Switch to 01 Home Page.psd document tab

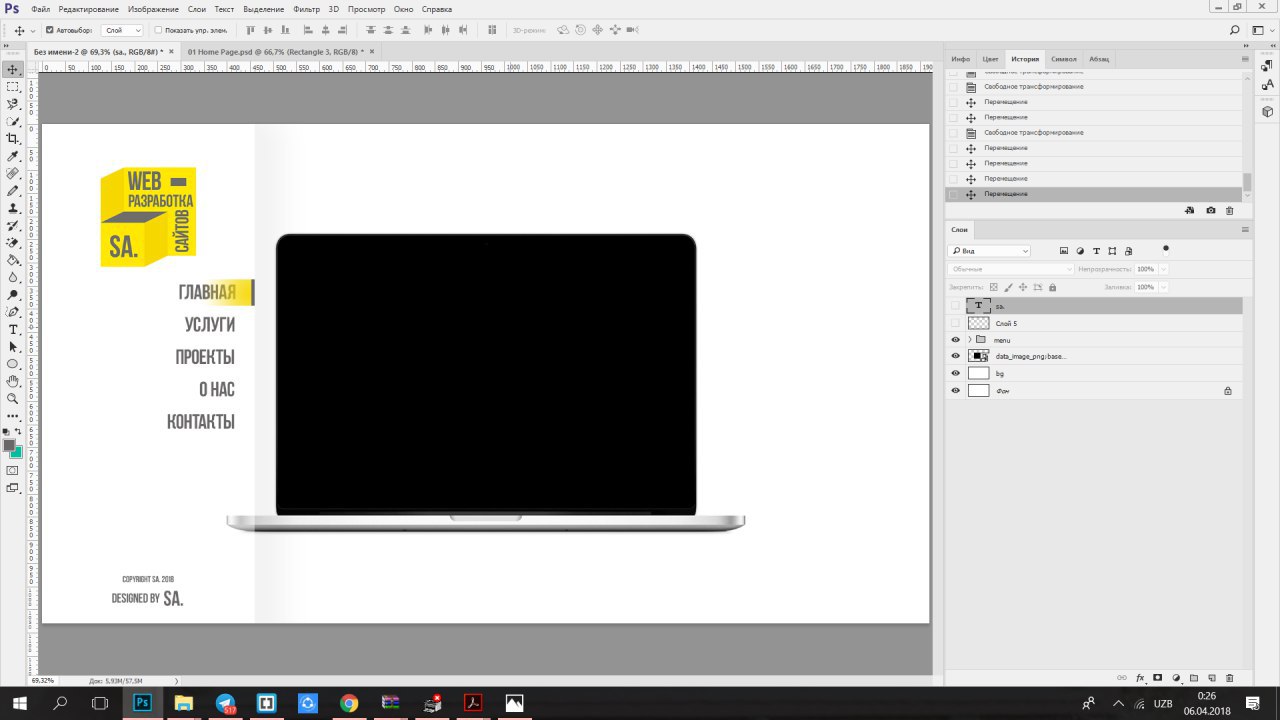(x=274, y=51)
